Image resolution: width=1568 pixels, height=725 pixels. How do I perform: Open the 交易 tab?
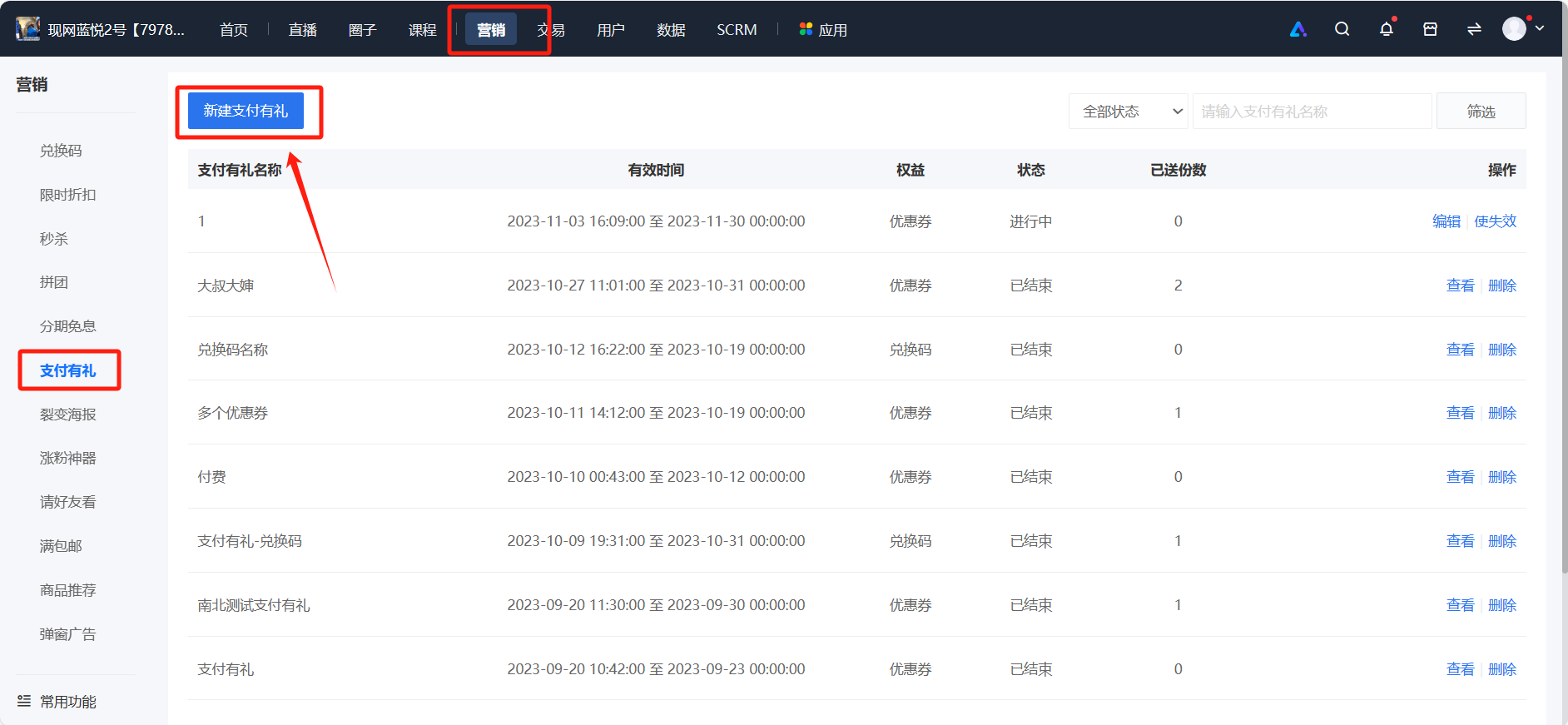[551, 30]
